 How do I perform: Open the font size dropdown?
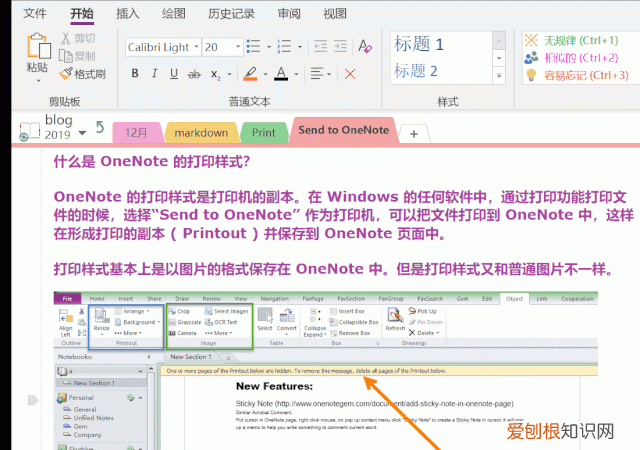pyautogui.click(x=238, y=47)
